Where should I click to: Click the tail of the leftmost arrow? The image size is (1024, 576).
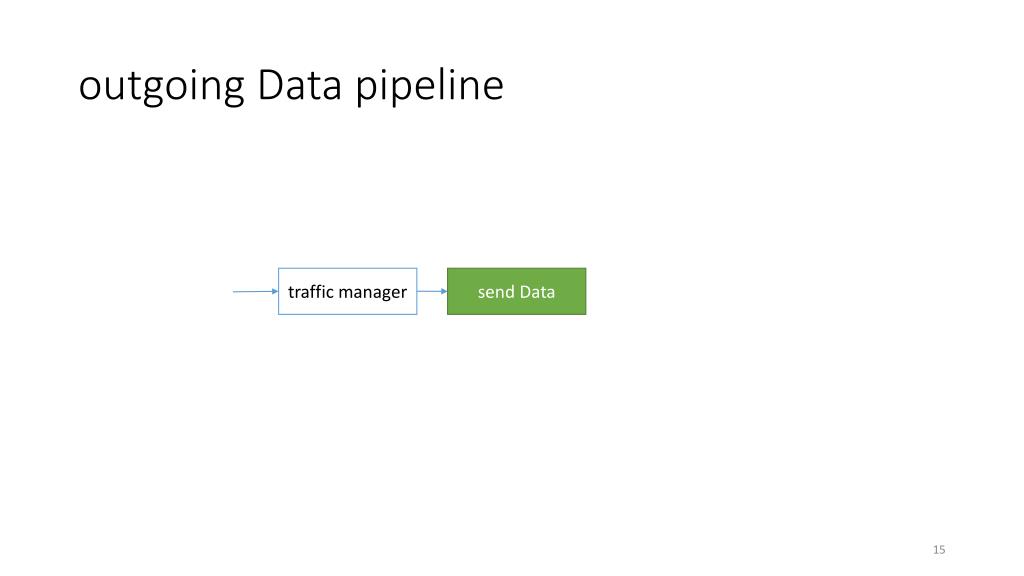[x=234, y=292]
